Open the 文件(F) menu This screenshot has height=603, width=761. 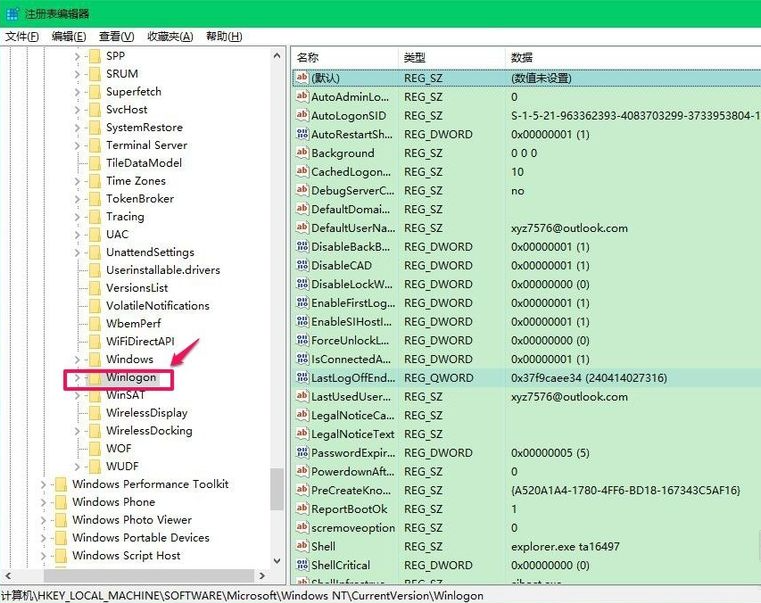22,36
